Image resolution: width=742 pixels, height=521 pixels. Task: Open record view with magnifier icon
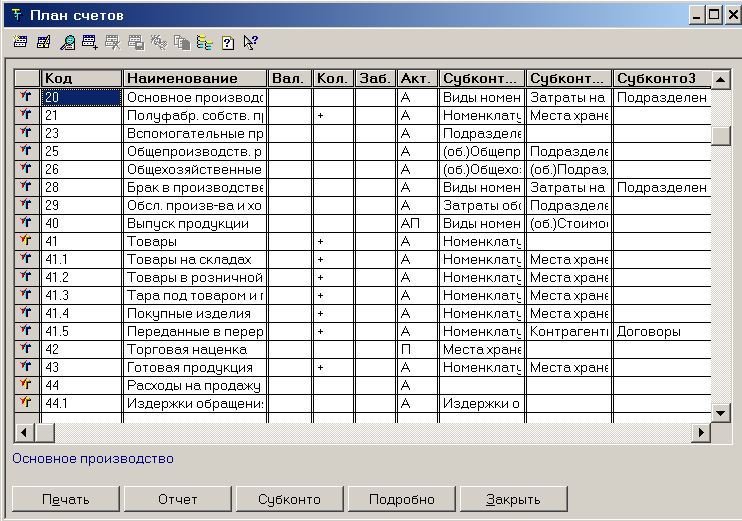[x=67, y=42]
